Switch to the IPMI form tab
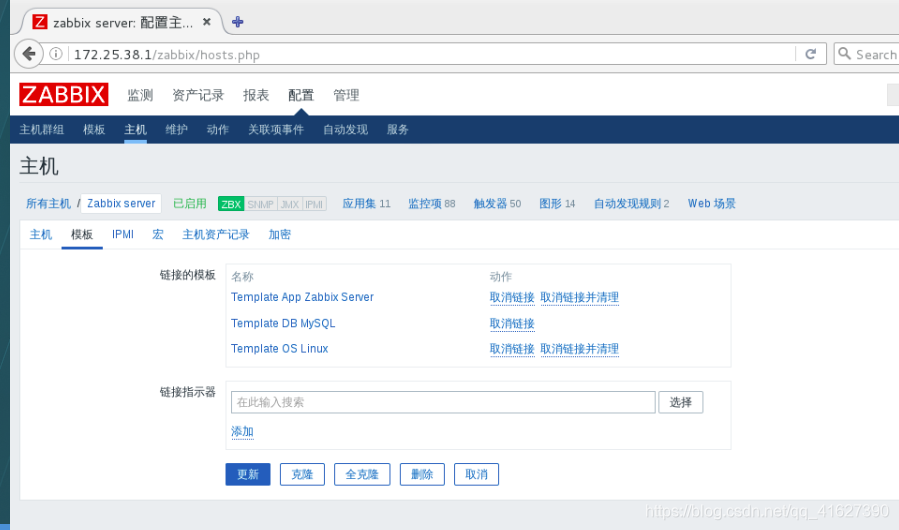Image resolution: width=899 pixels, height=530 pixels. point(123,235)
